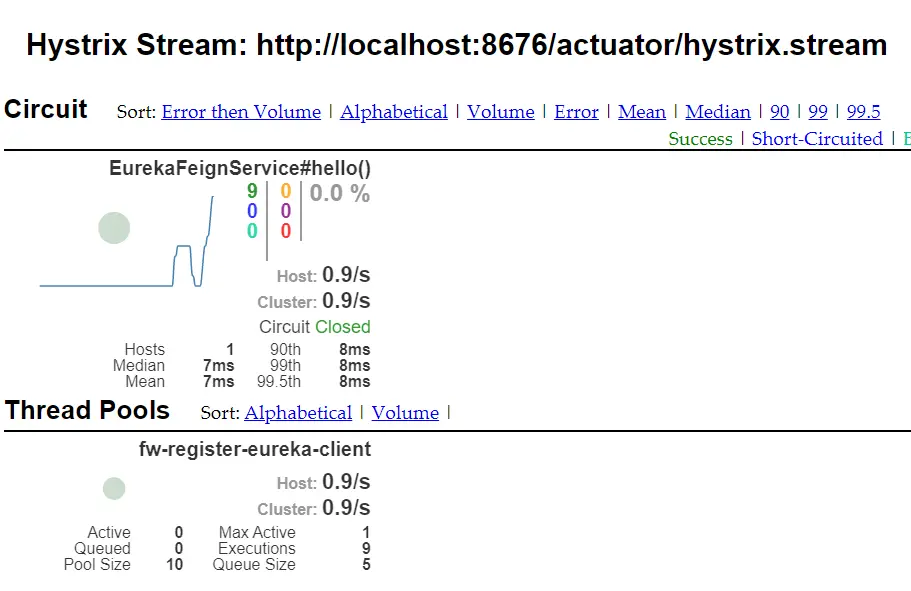Screen dimensions: 911x591
Task: Sort circuits by Volume
Action: click(501, 112)
